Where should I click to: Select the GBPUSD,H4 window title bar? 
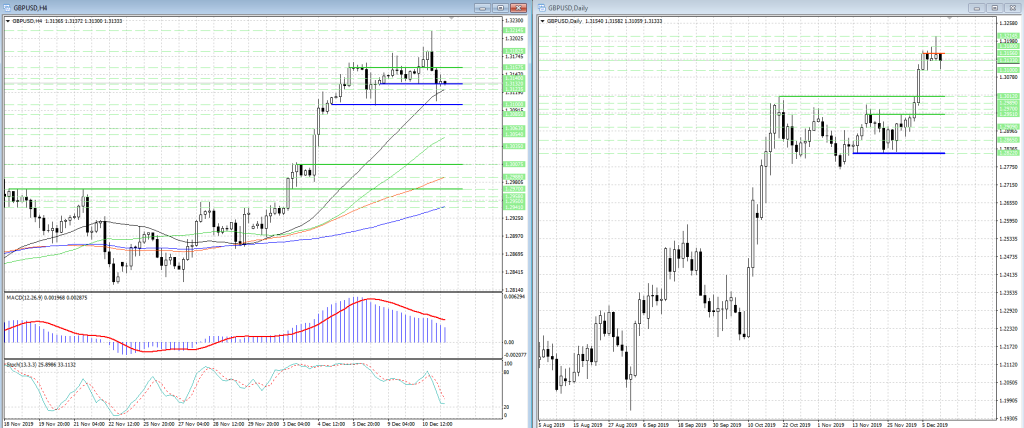[x=250, y=8]
